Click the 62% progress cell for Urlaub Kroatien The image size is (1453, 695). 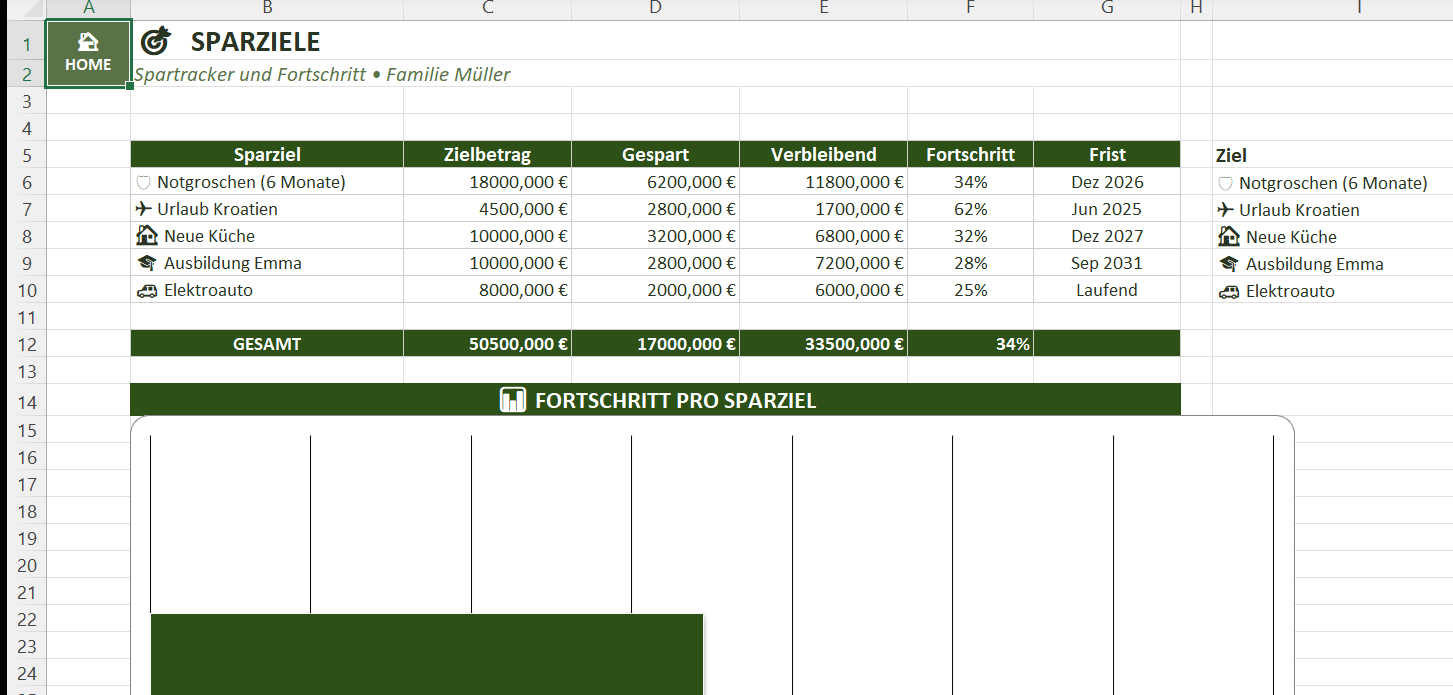pos(970,209)
